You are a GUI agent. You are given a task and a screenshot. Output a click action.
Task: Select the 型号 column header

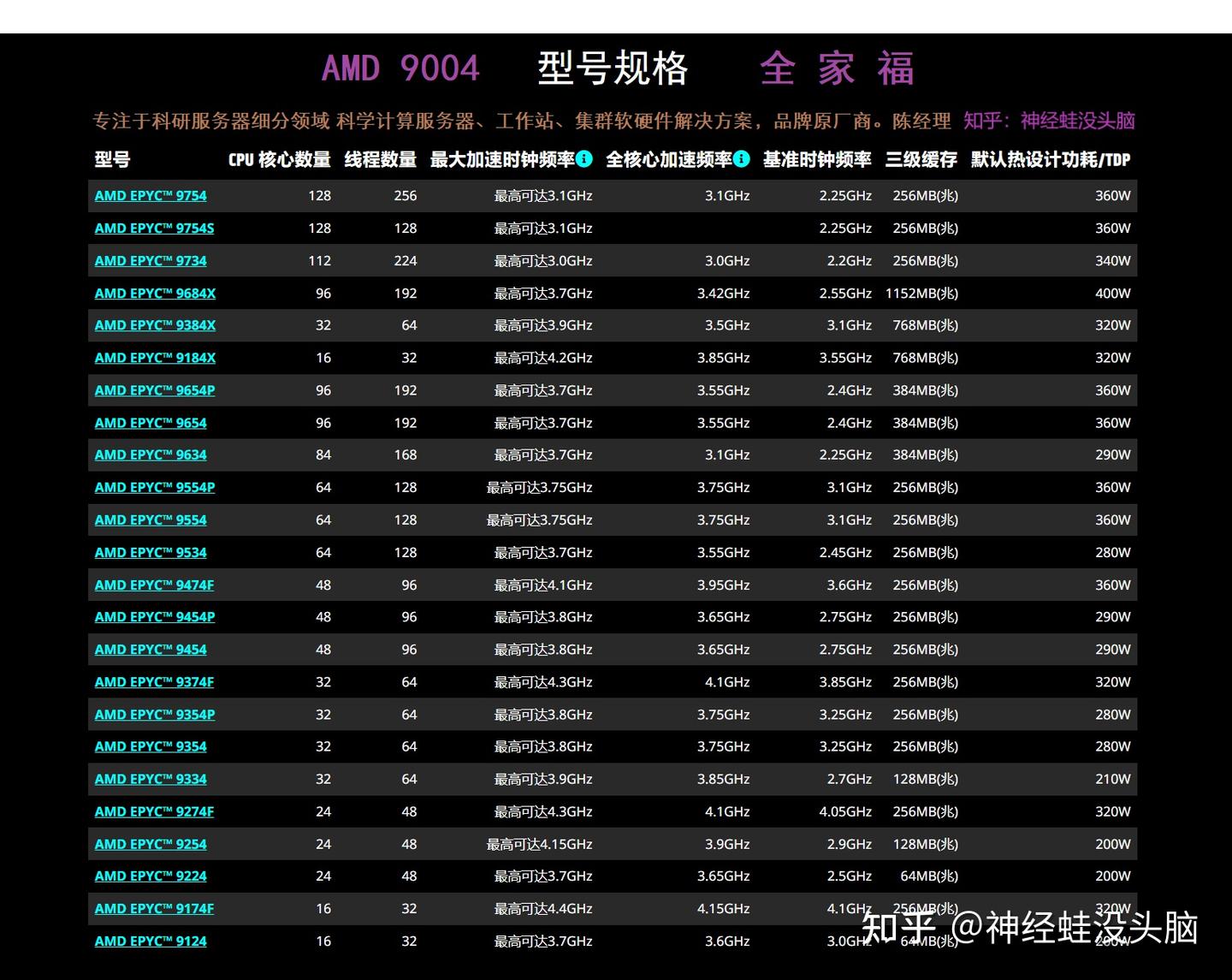click(x=109, y=160)
